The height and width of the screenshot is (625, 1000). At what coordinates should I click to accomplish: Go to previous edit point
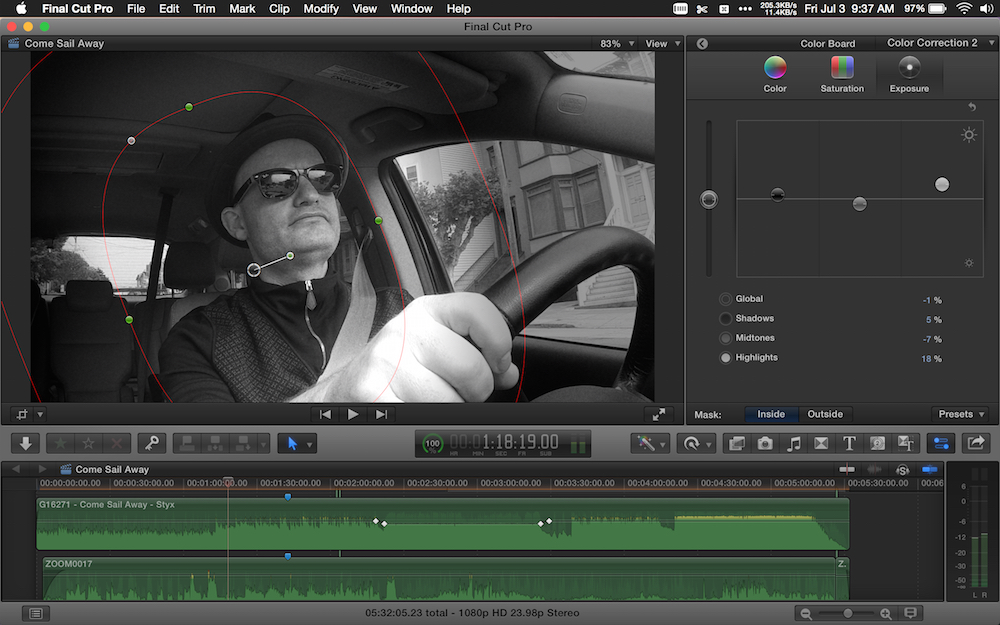(x=325, y=415)
